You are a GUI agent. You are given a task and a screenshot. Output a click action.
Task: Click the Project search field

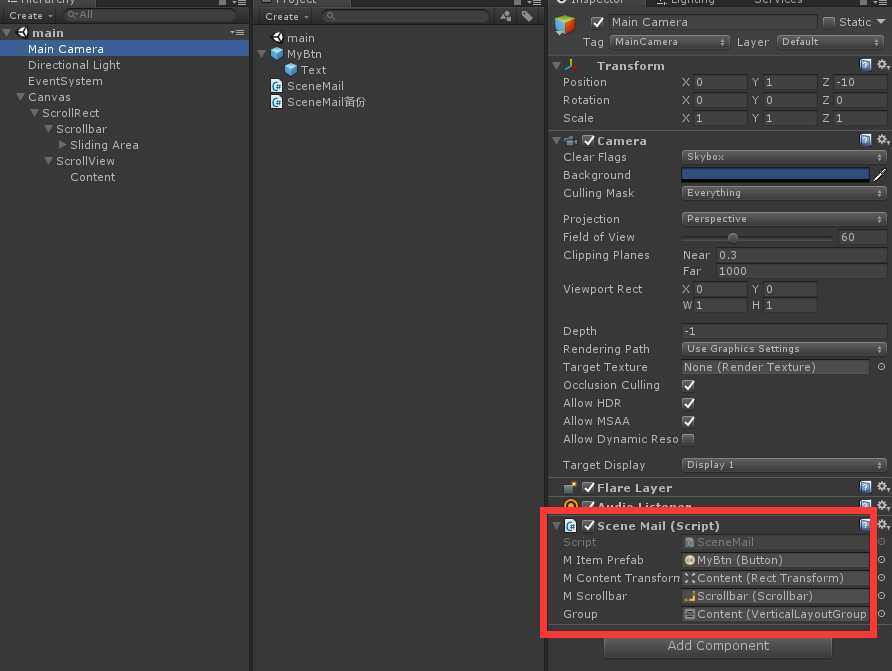[x=404, y=16]
